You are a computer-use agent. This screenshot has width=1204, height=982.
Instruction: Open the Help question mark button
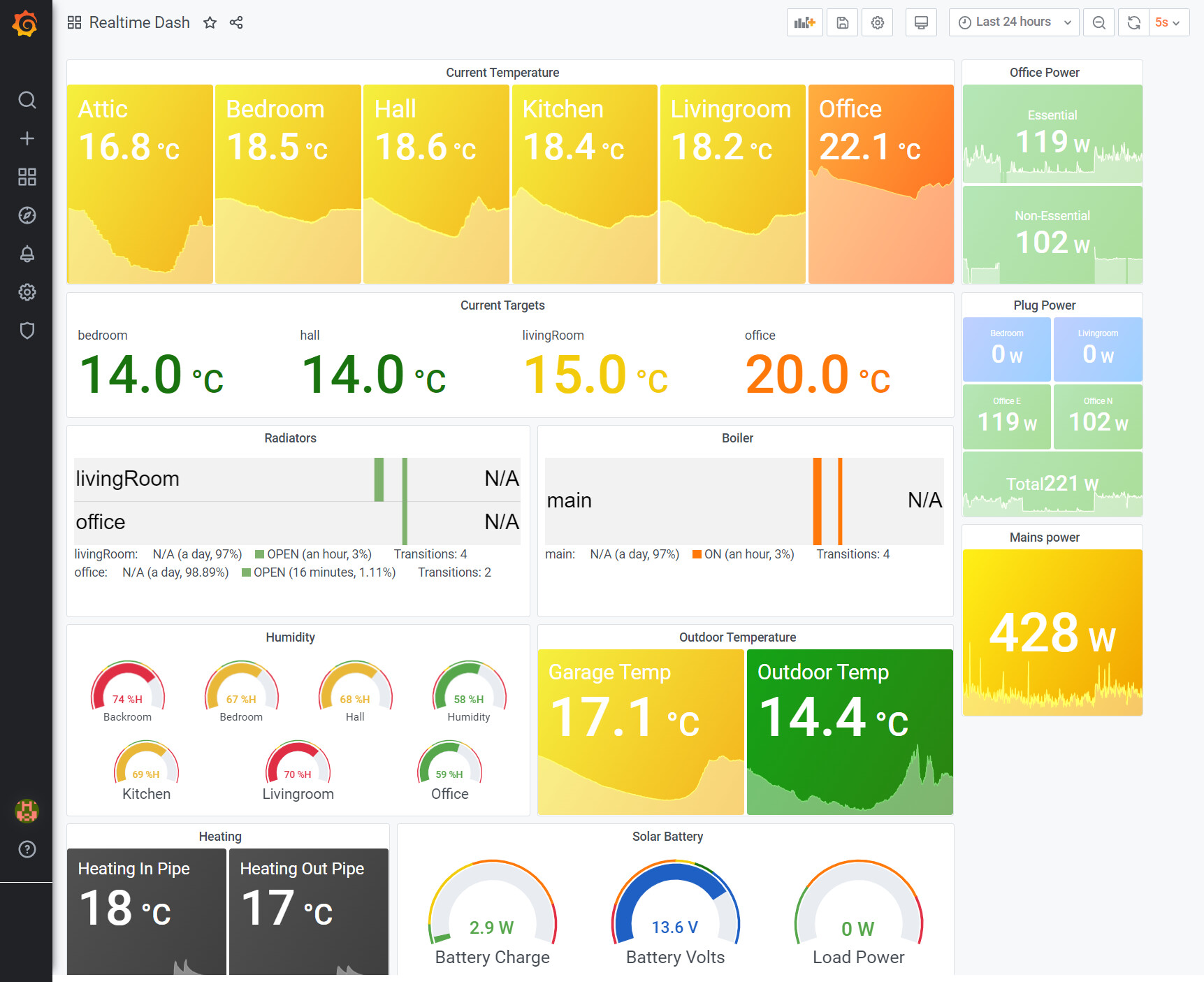(27, 849)
